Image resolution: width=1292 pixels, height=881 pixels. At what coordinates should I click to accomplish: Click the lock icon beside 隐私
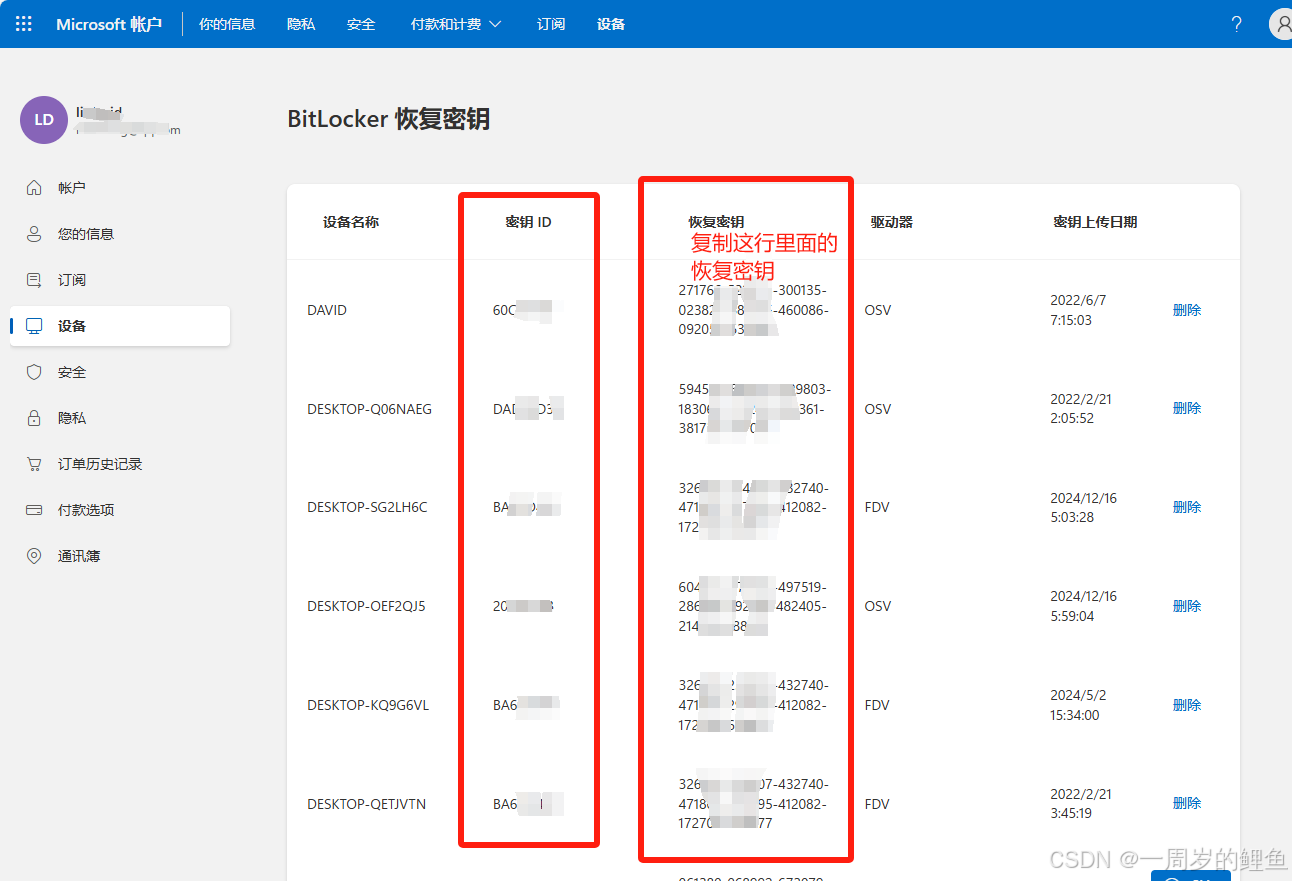(x=34, y=418)
